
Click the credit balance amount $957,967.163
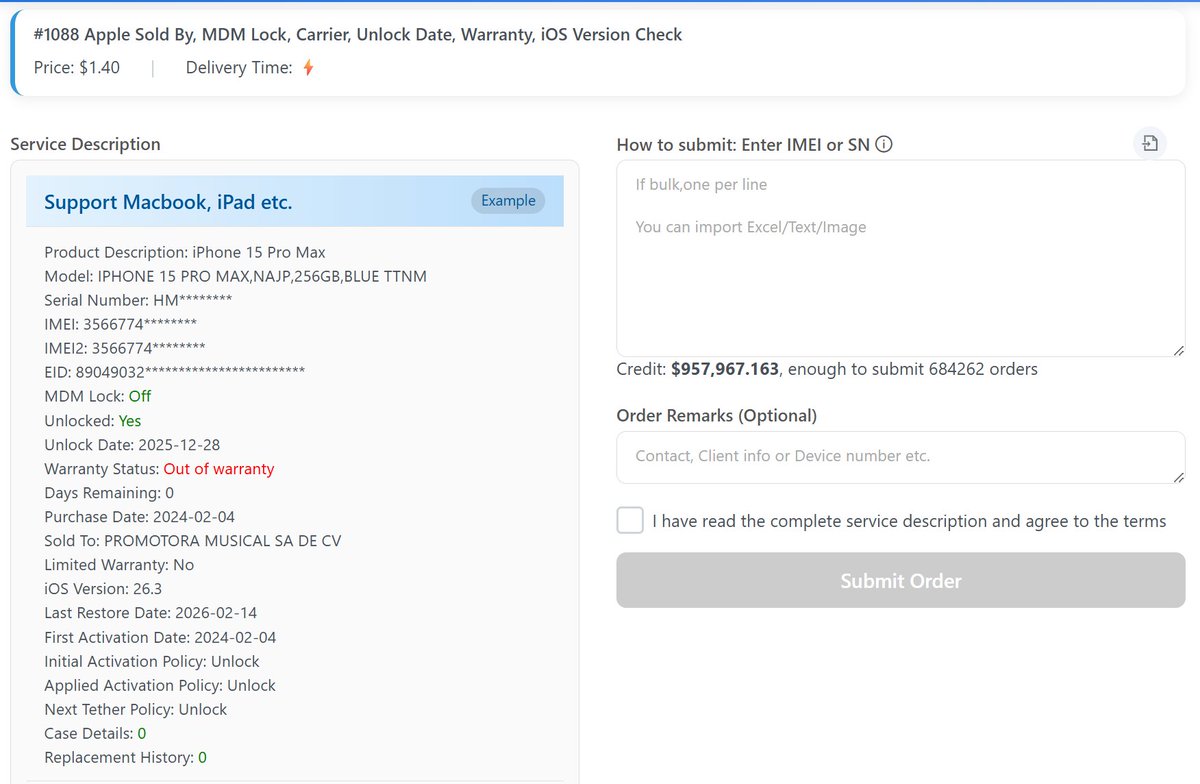pos(721,368)
